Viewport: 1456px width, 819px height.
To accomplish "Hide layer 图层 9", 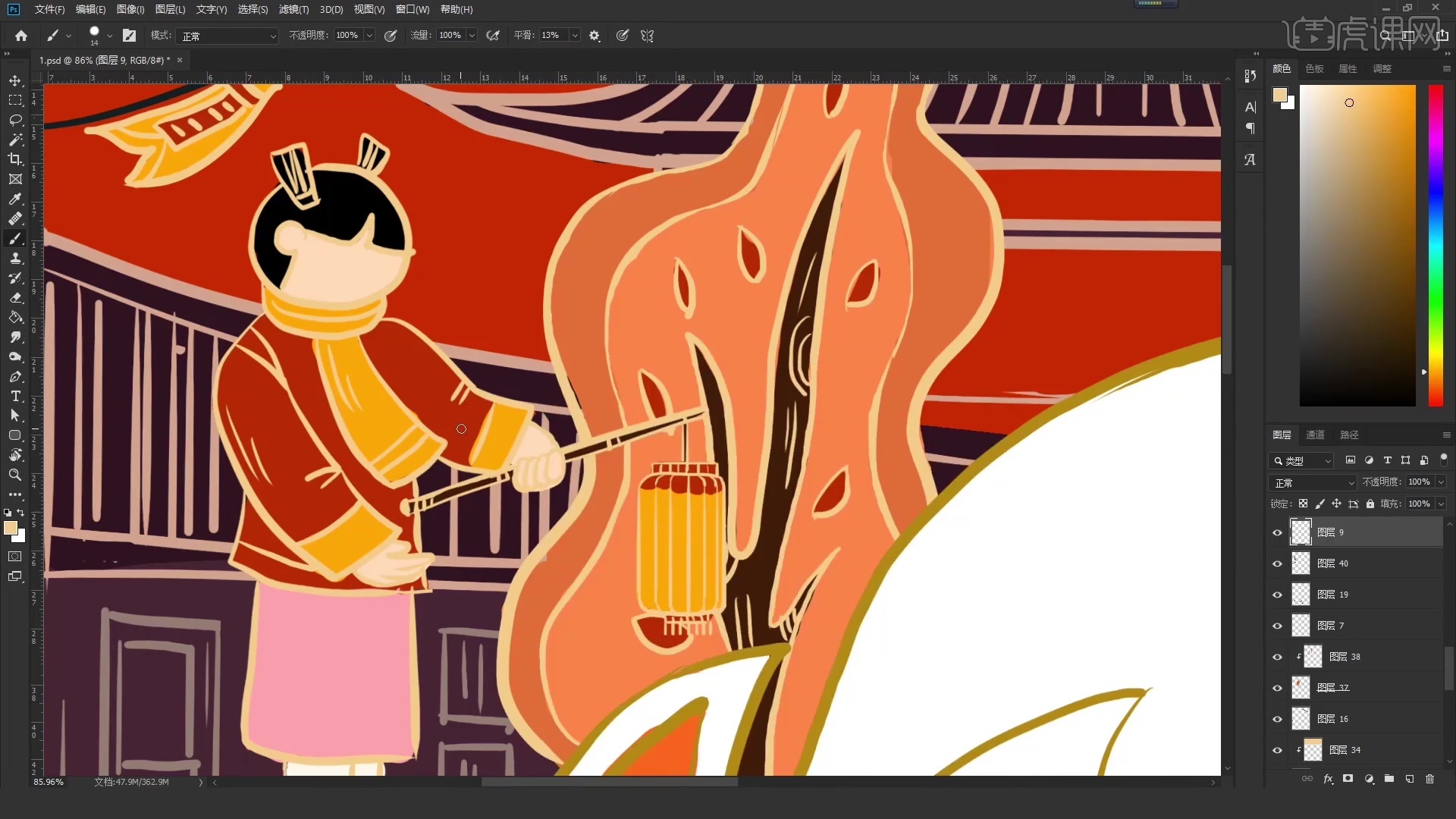I will coord(1277,532).
